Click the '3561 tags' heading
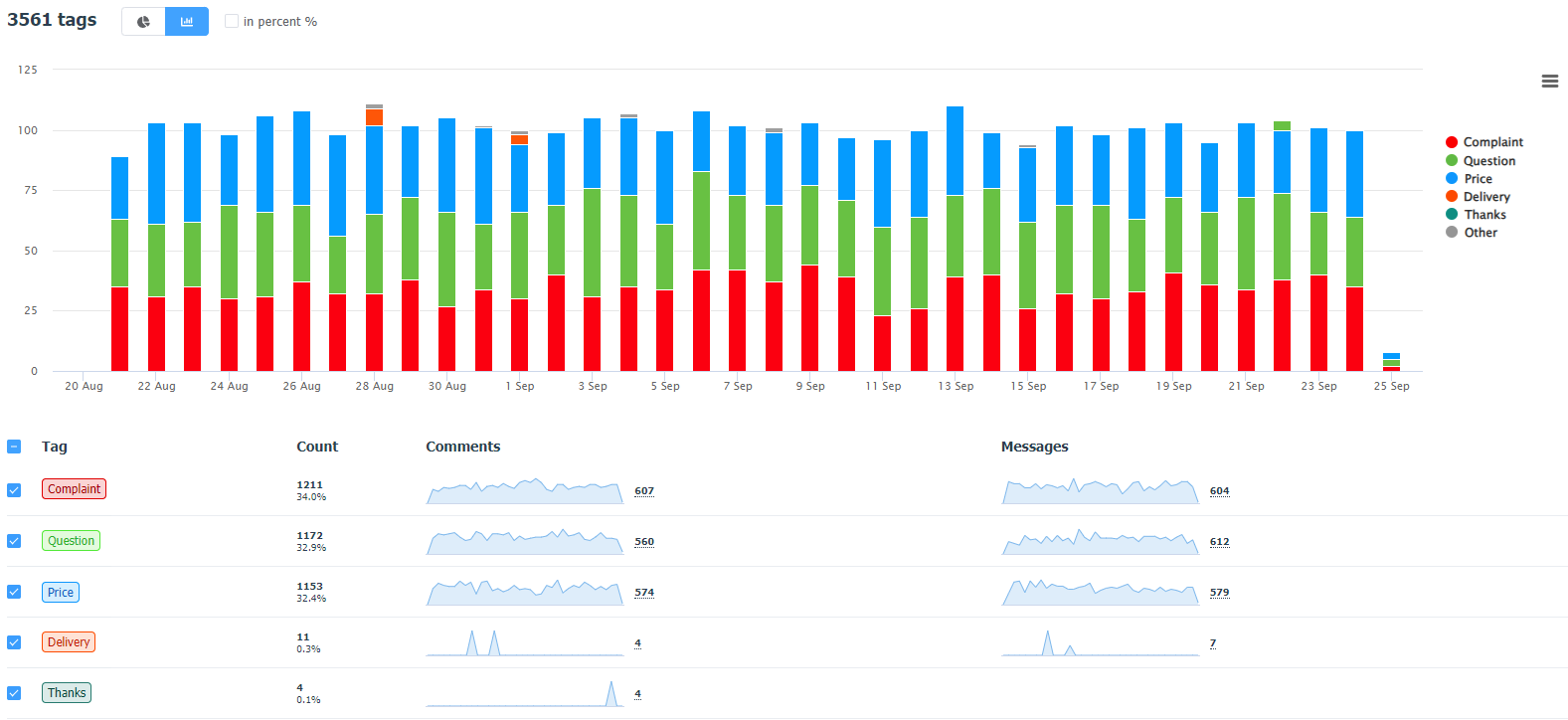This screenshot has width=1568, height=720. click(52, 20)
